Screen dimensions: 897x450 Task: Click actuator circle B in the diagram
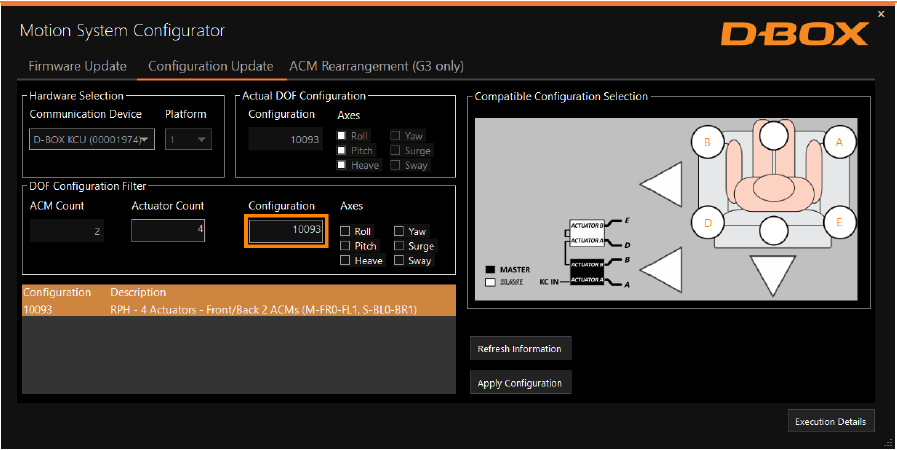pyautogui.click(x=707, y=143)
